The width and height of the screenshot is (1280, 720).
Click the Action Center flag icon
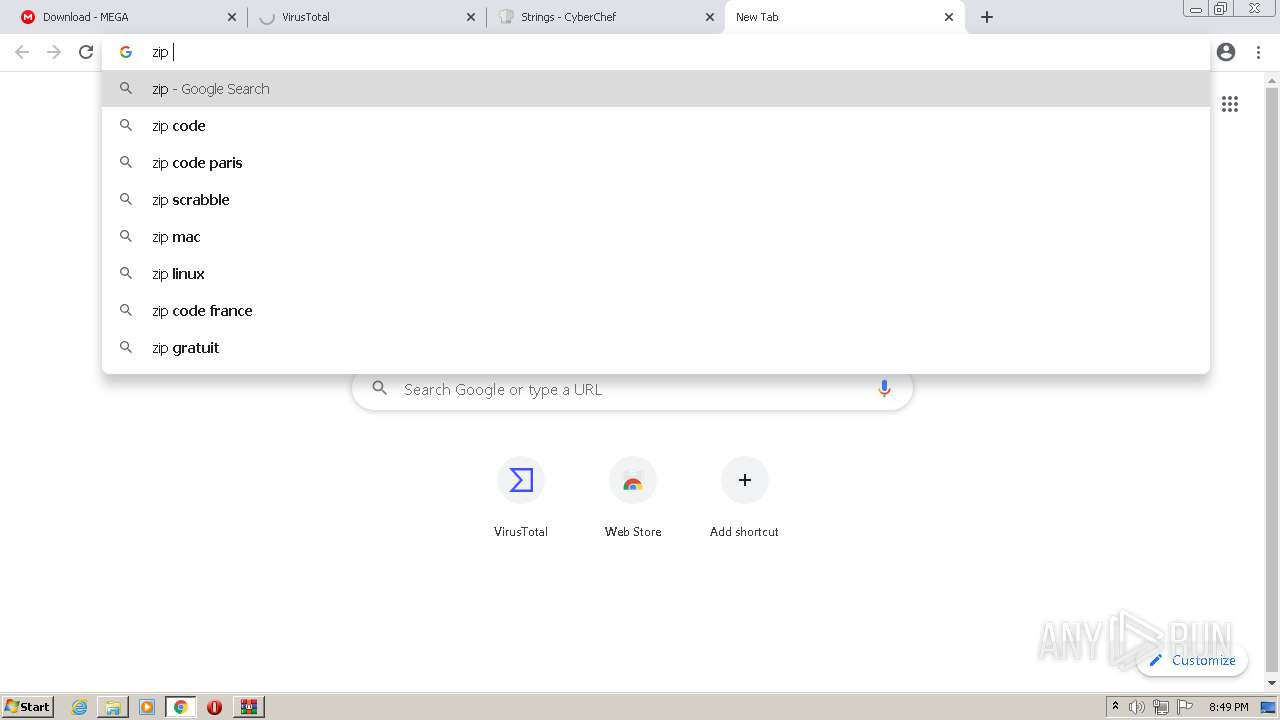pyautogui.click(x=1185, y=707)
